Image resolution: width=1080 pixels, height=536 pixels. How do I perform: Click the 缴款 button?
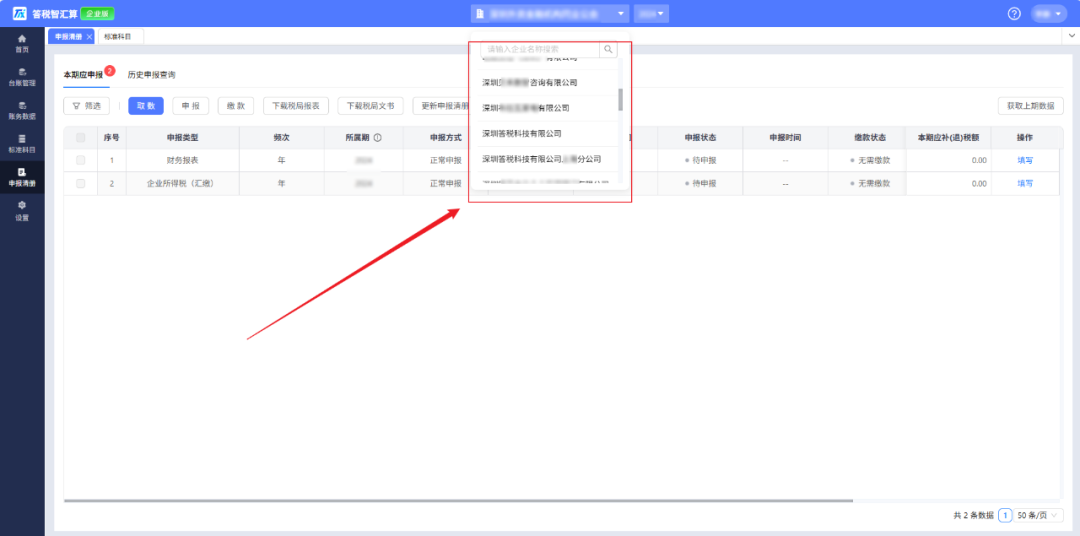pos(236,106)
